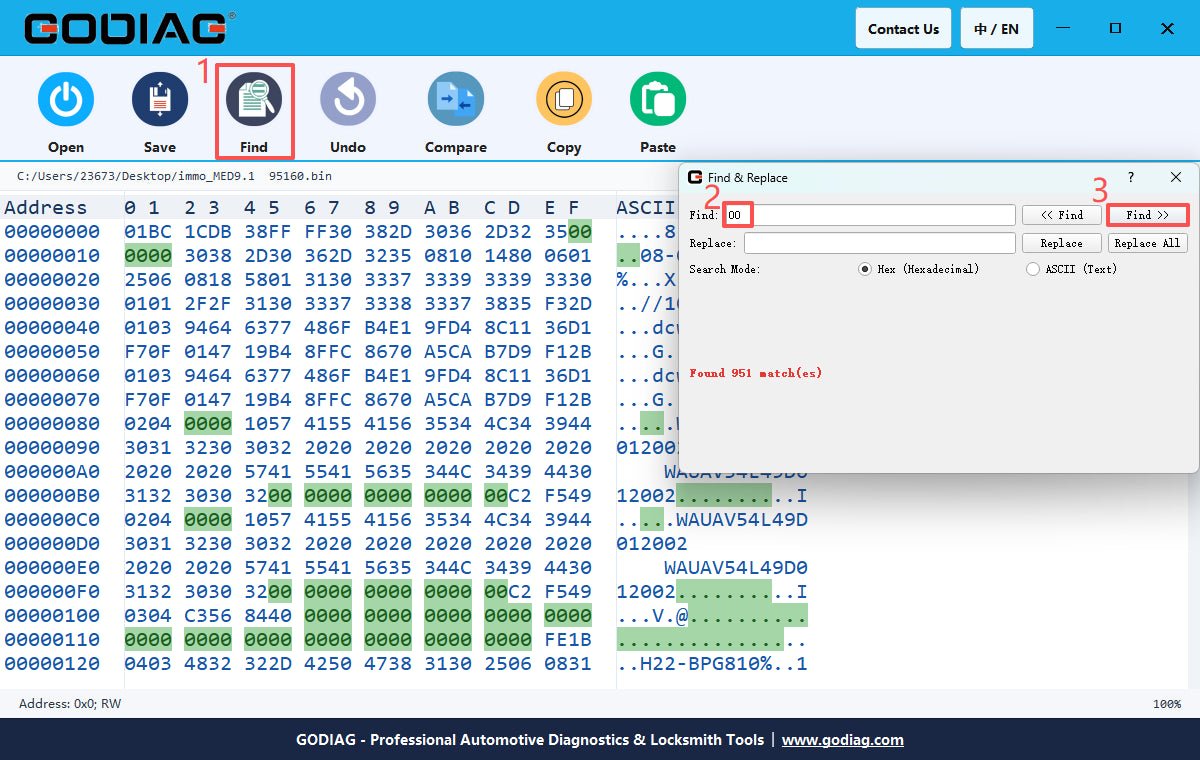Close the GODIAG application window
Screen dimensions: 1200x760
tap(1167, 28)
